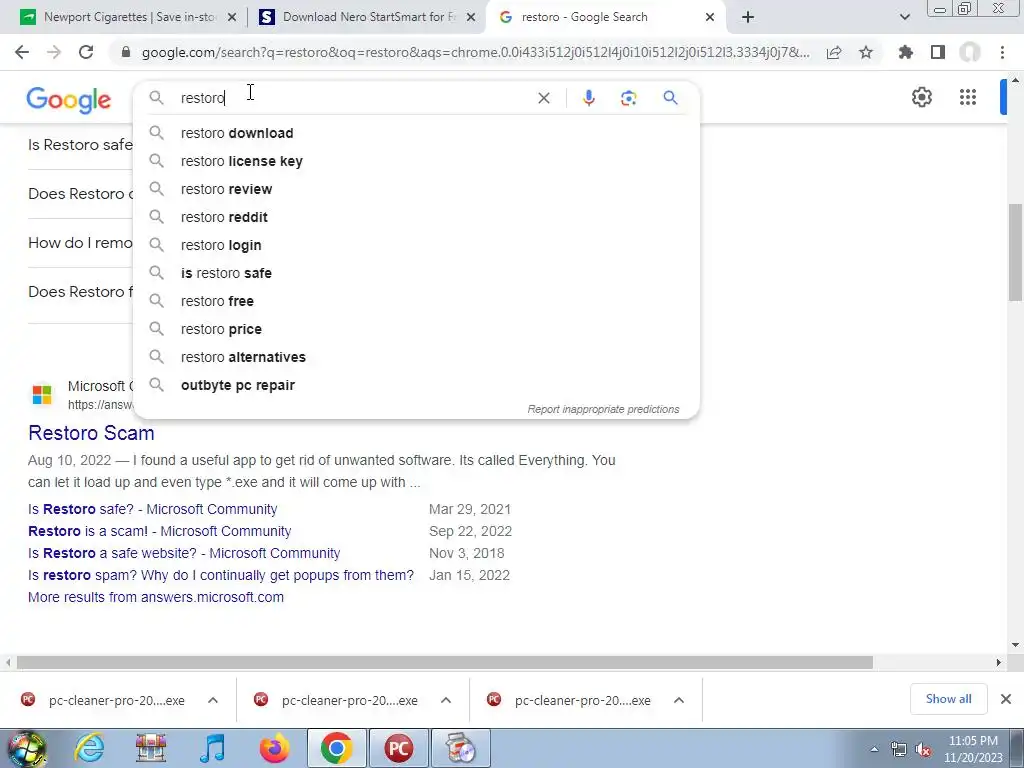Close the Nero StartSmart tab

coord(471,17)
